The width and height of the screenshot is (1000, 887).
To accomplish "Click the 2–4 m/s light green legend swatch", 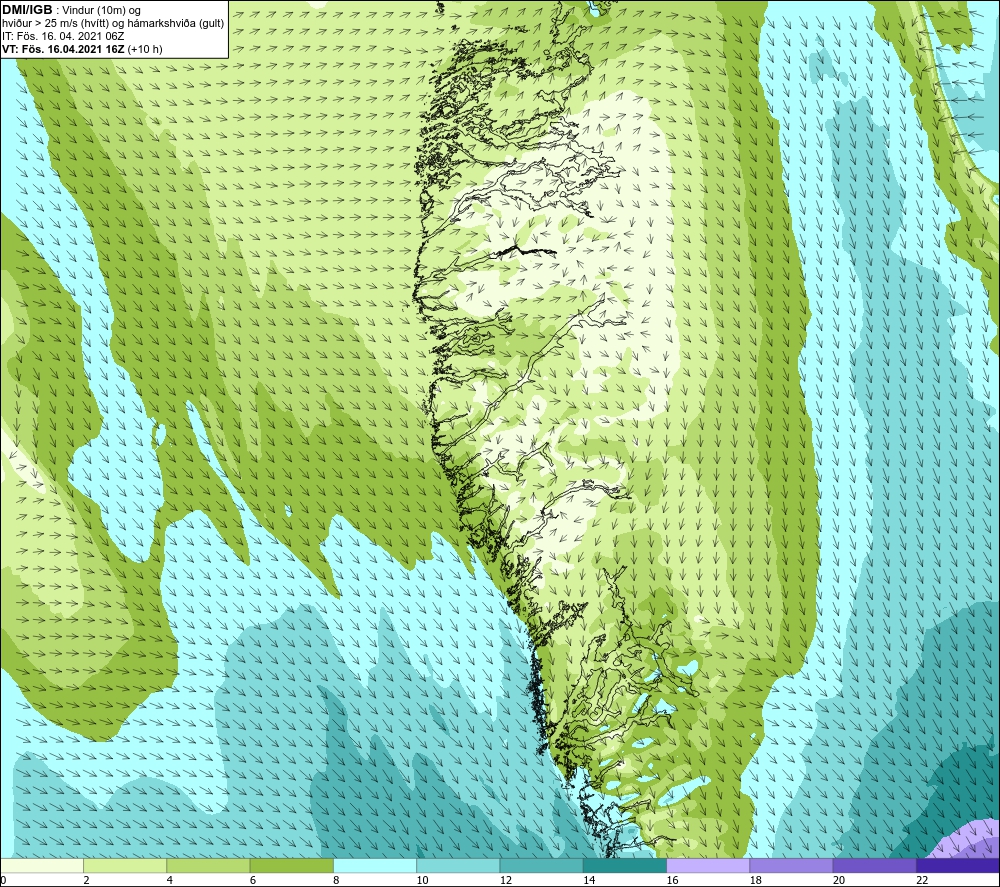I will 125,866.
